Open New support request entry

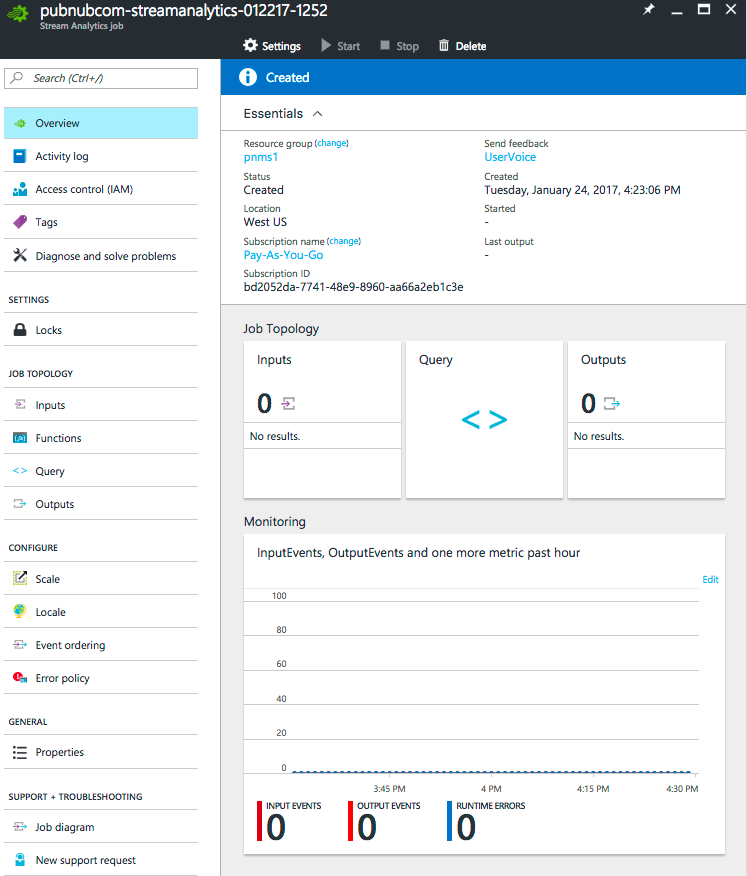coord(101,860)
